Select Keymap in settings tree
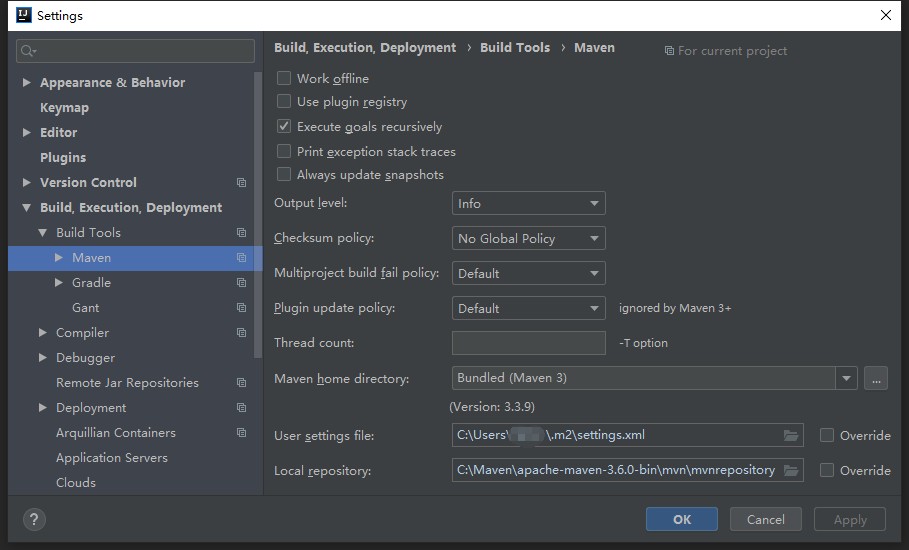 coord(64,108)
